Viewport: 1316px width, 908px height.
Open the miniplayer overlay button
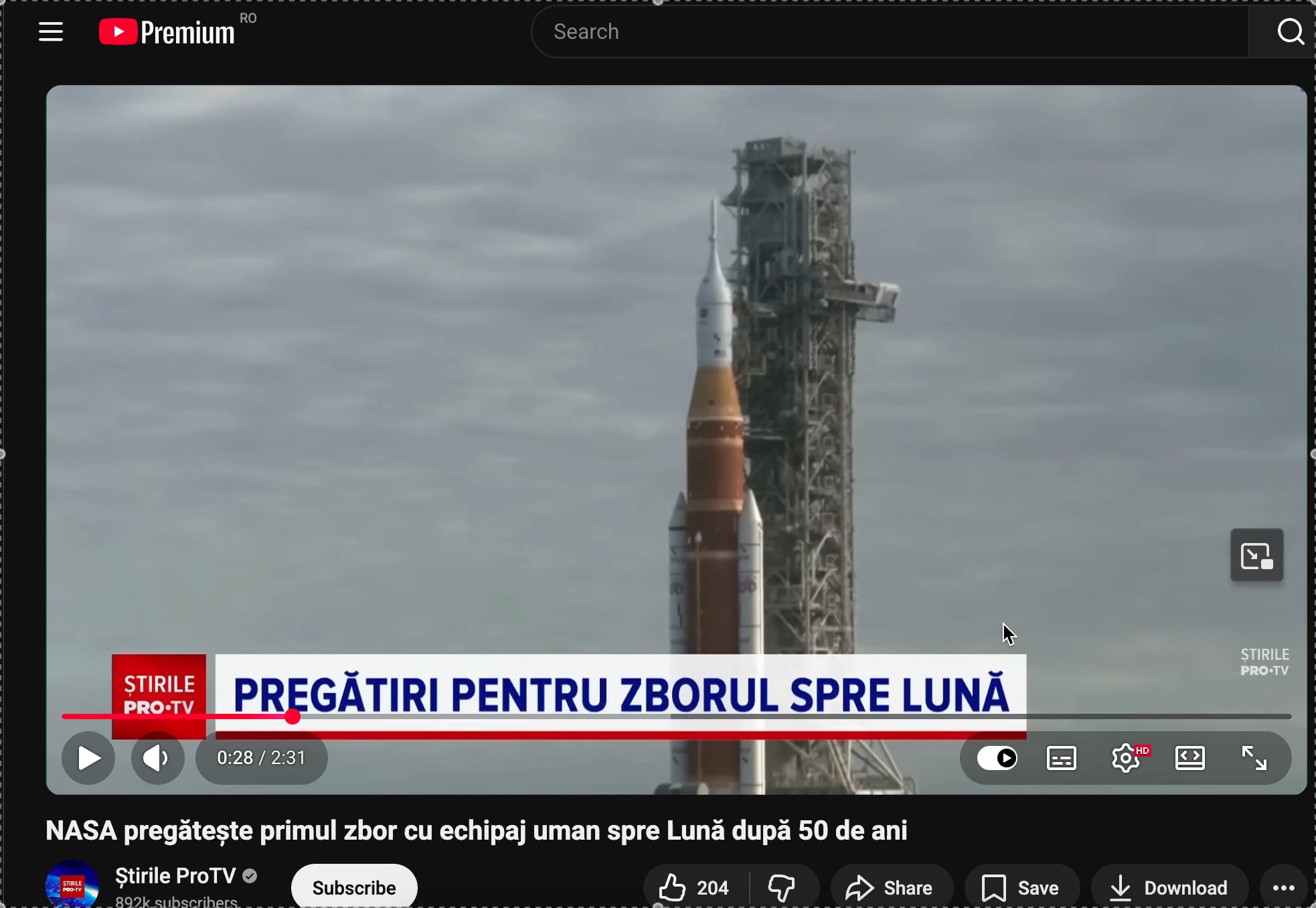[x=1256, y=556]
